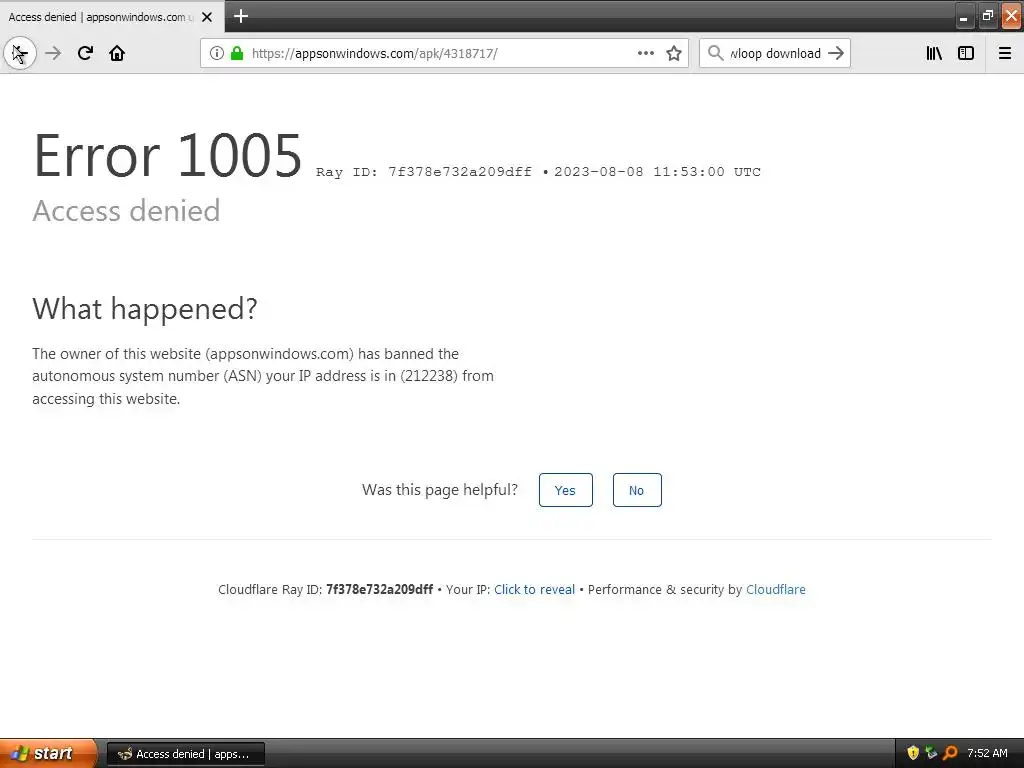Click the security shield tray icon
The height and width of the screenshot is (768, 1024).
913,753
